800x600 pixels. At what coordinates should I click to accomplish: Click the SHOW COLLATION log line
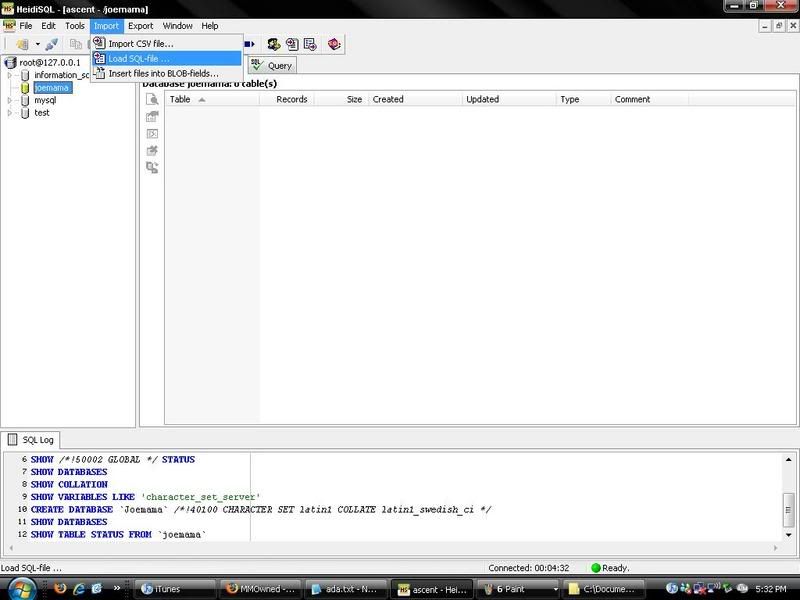(x=69, y=485)
